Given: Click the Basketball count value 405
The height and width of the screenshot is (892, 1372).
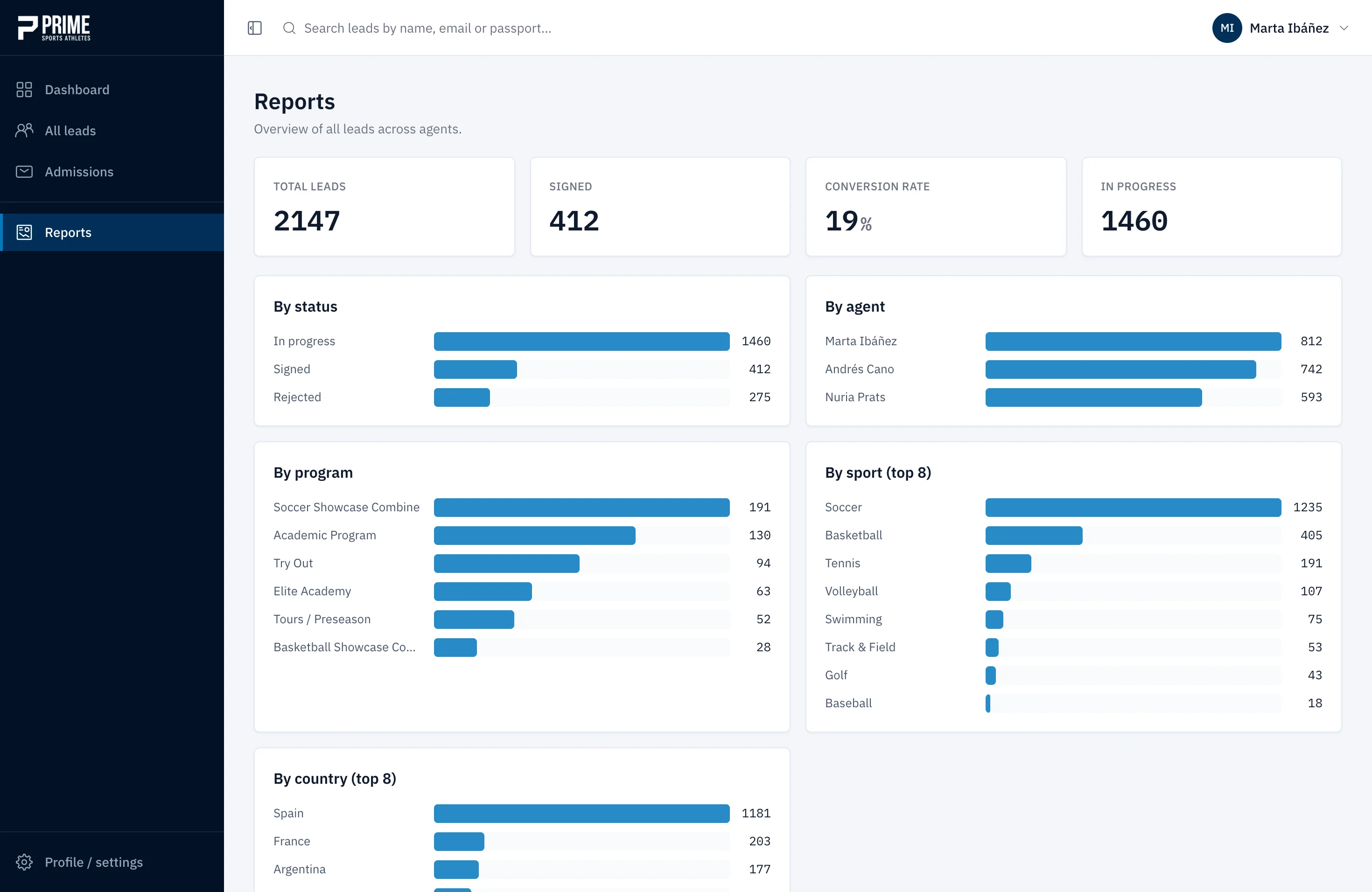Looking at the screenshot, I should point(1311,535).
